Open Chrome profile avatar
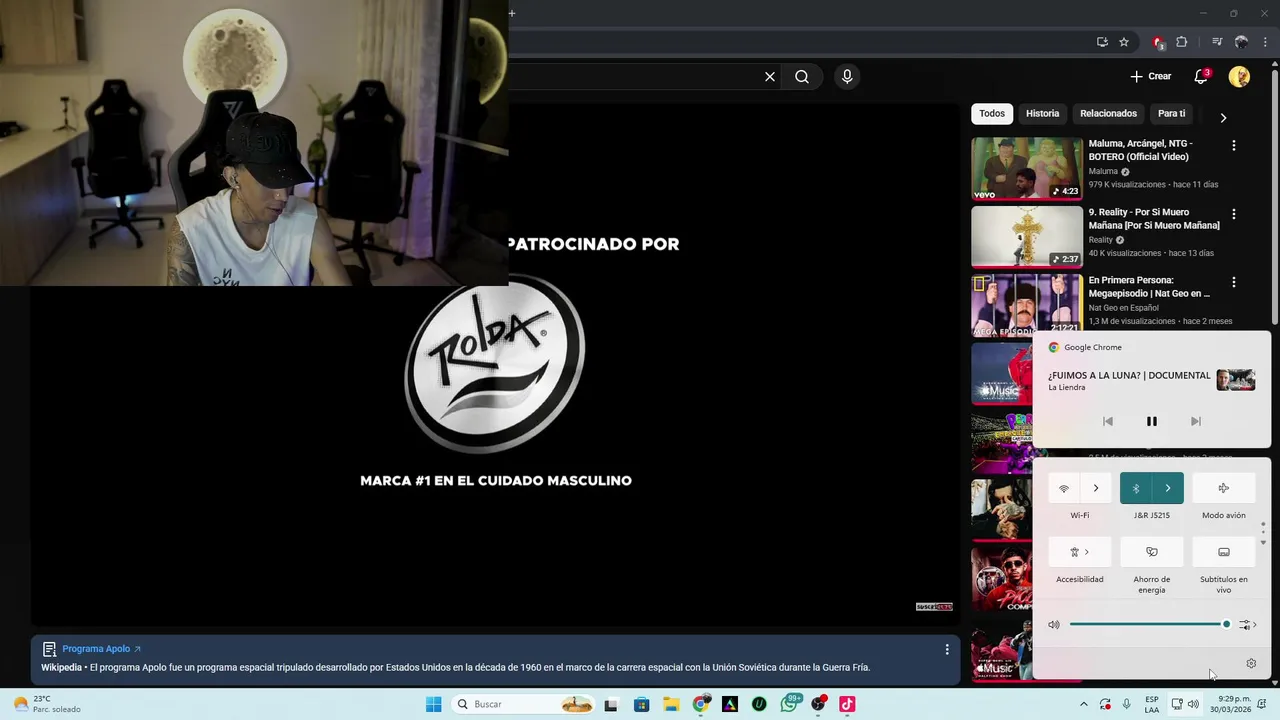Image resolution: width=1280 pixels, height=720 pixels. 1241,42
